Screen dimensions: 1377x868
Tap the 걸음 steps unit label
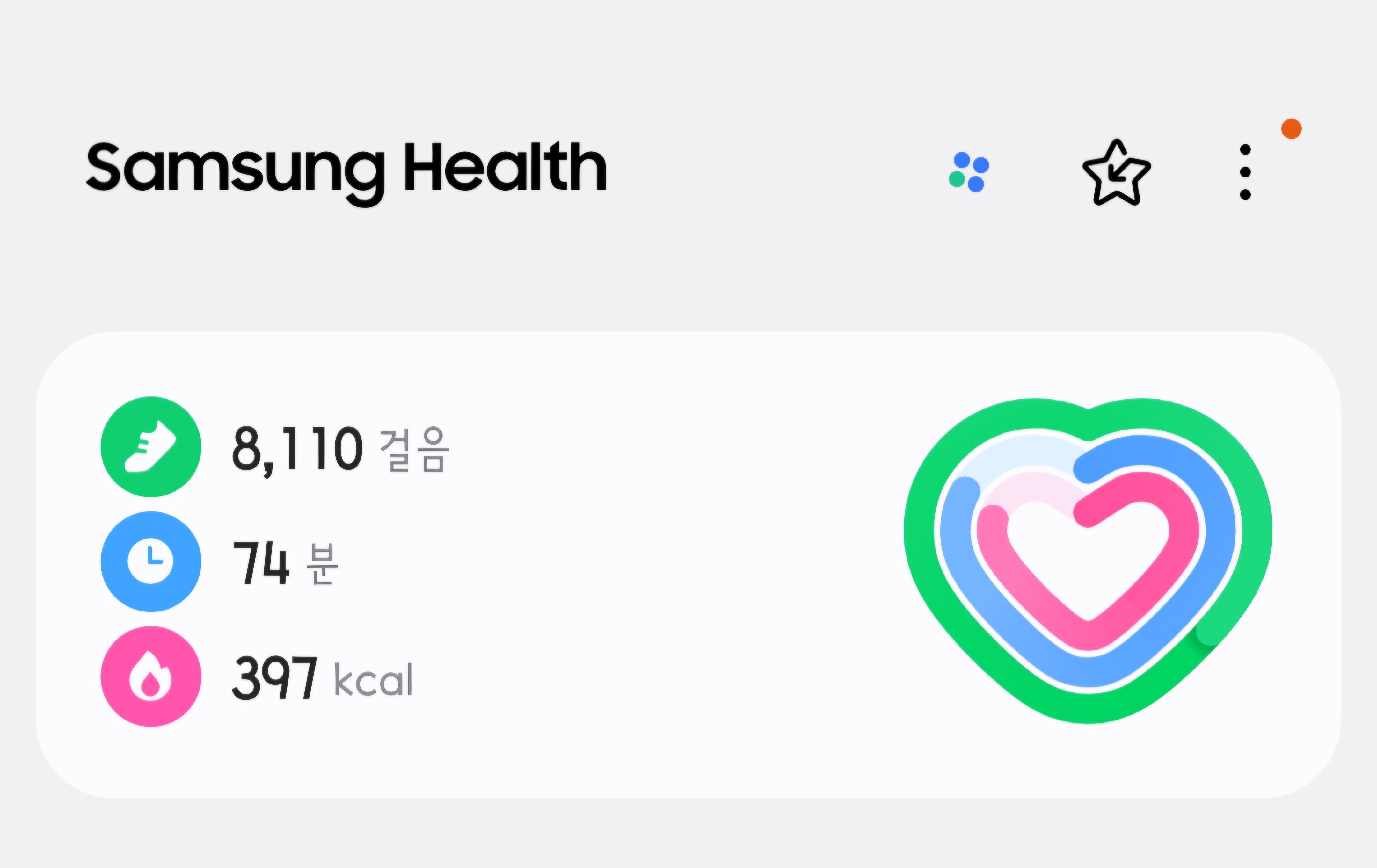coord(414,449)
